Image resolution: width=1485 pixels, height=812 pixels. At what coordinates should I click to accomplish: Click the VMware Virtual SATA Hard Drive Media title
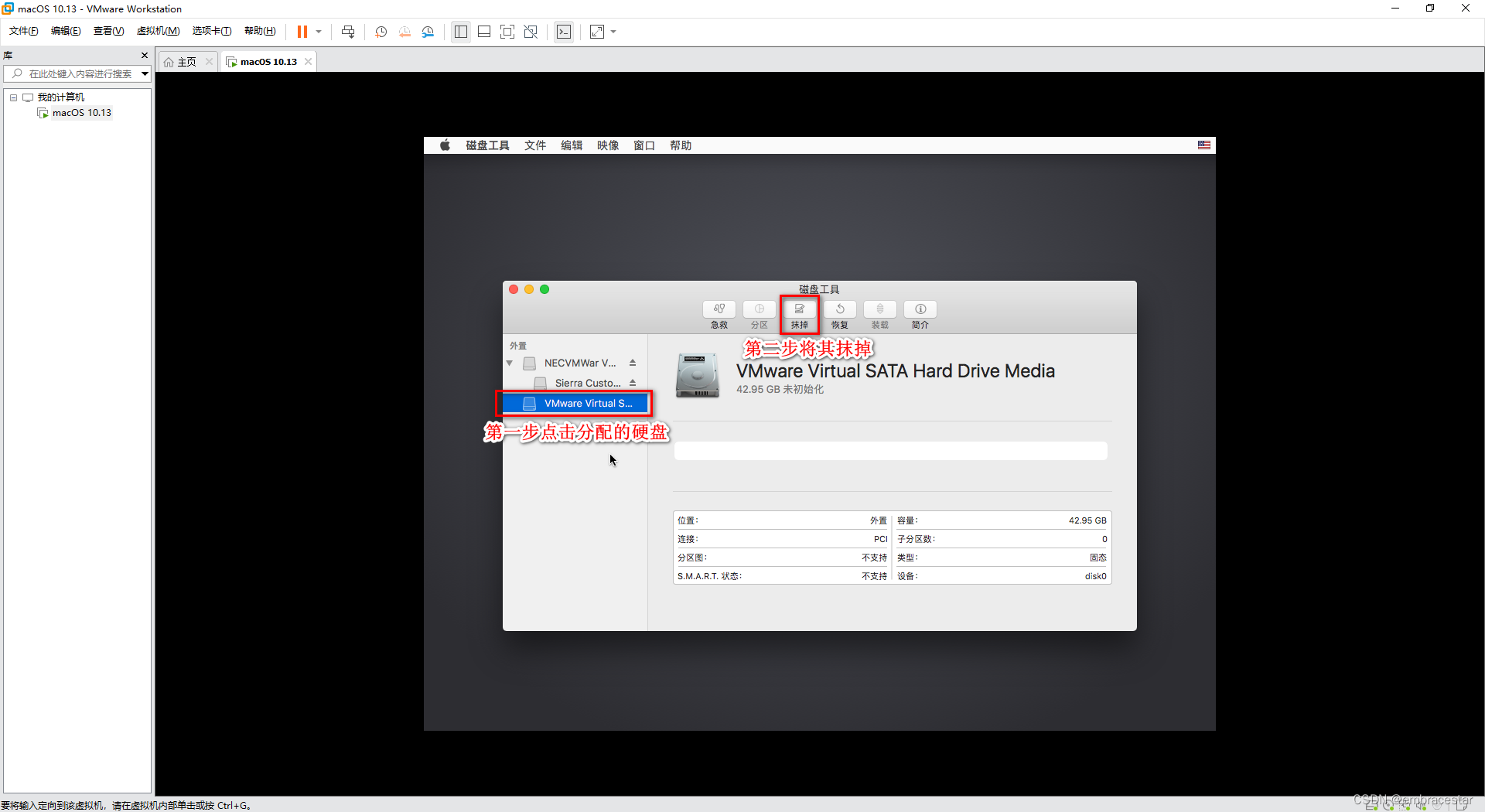click(896, 371)
